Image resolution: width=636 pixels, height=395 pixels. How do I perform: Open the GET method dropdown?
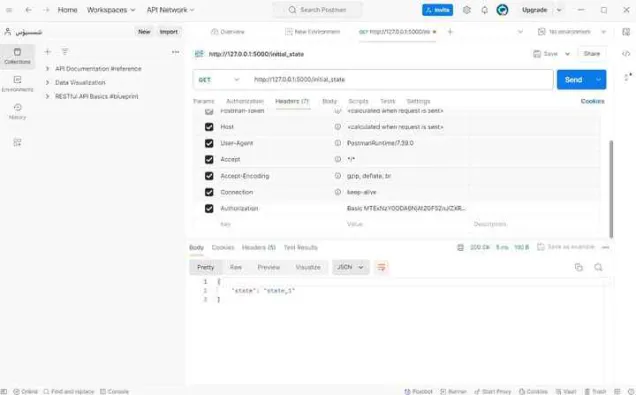(219, 79)
